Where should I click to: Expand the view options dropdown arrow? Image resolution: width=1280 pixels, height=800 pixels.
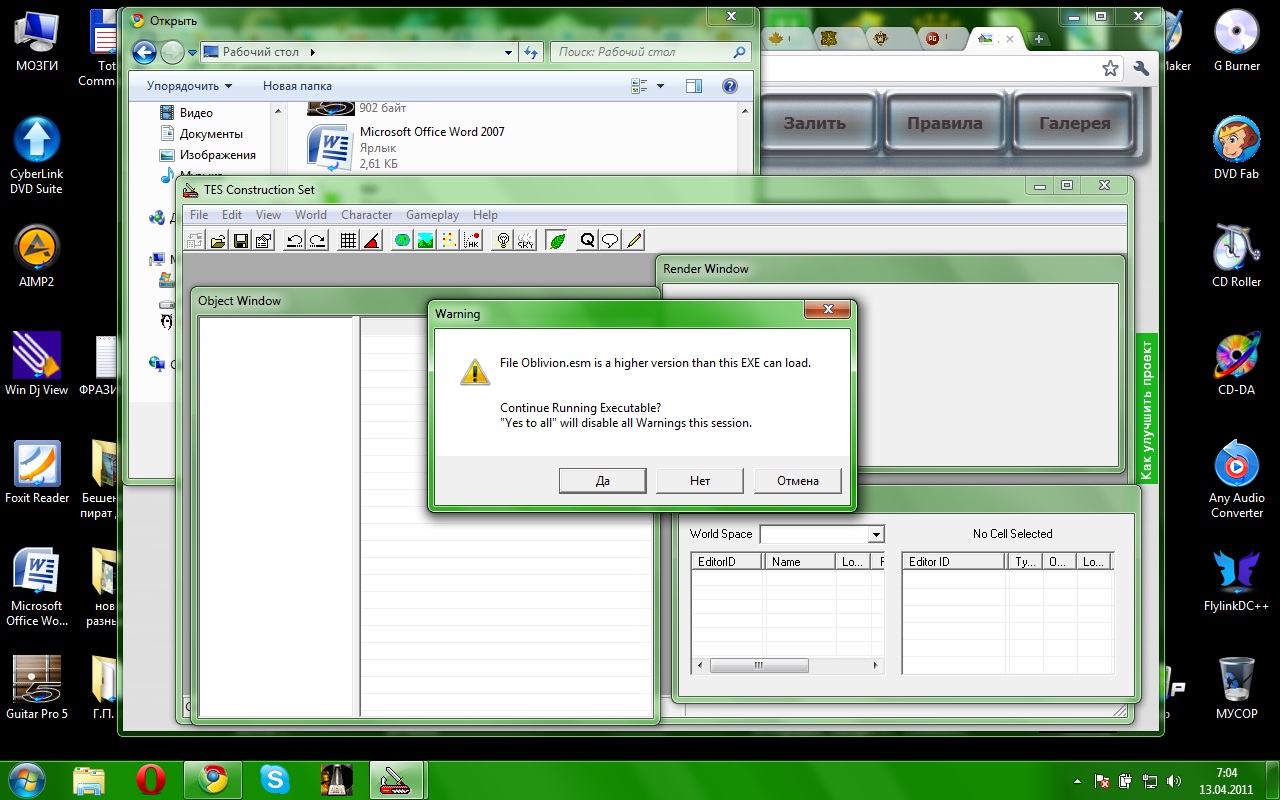tap(660, 87)
